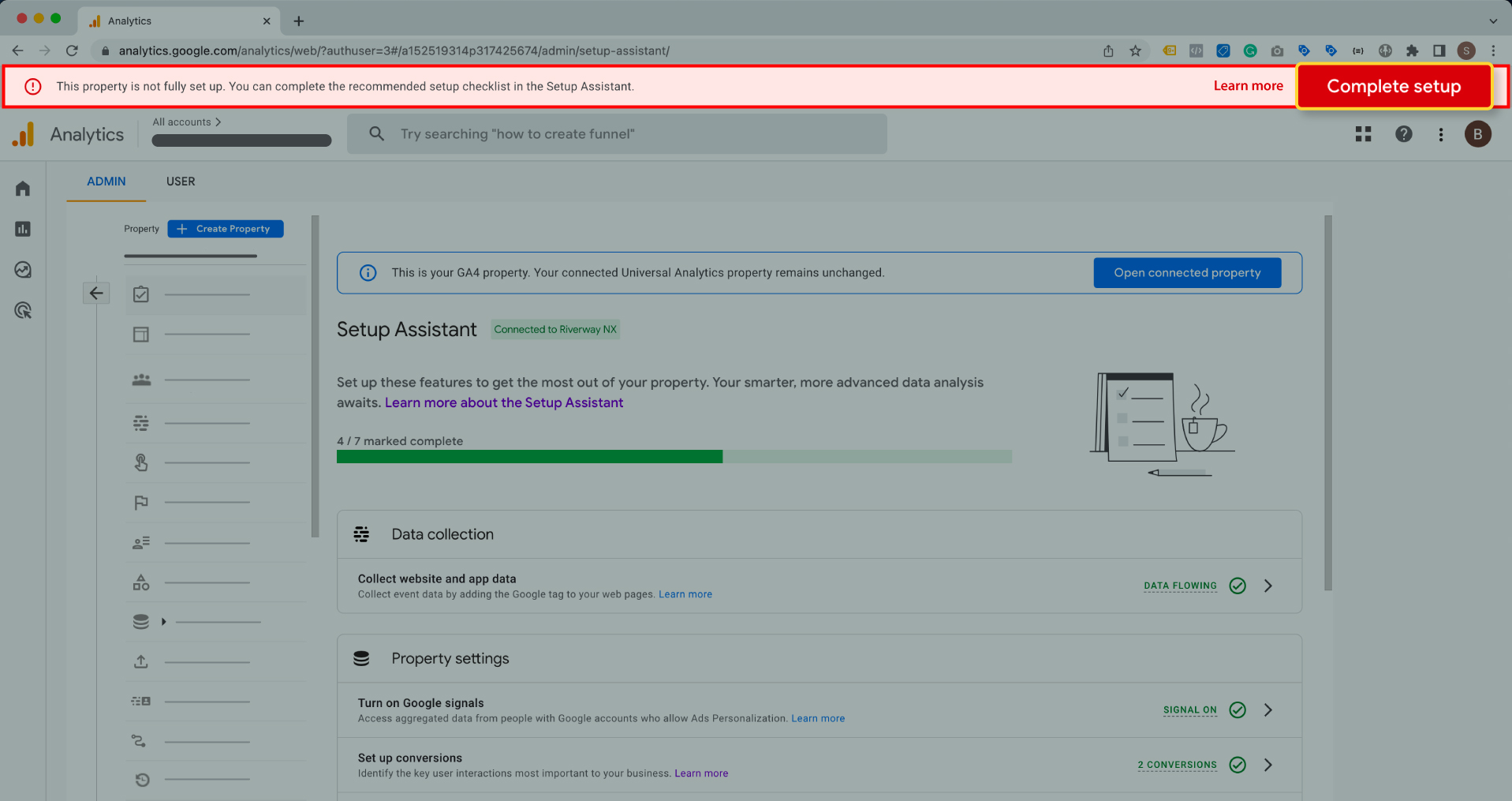Screen dimensions: 1512x801
Task: Open the Explore icon in left navigation
Action: 23,270
